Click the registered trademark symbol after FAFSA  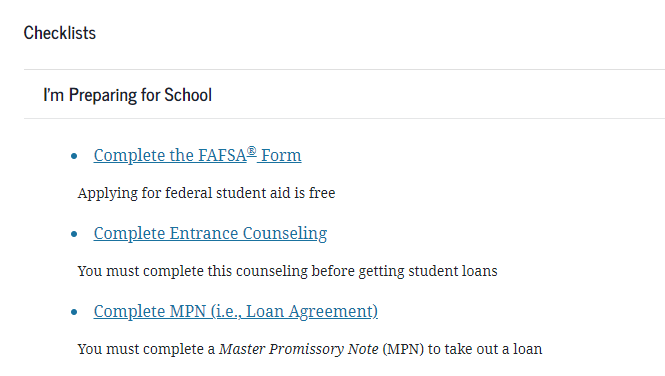[251, 150]
